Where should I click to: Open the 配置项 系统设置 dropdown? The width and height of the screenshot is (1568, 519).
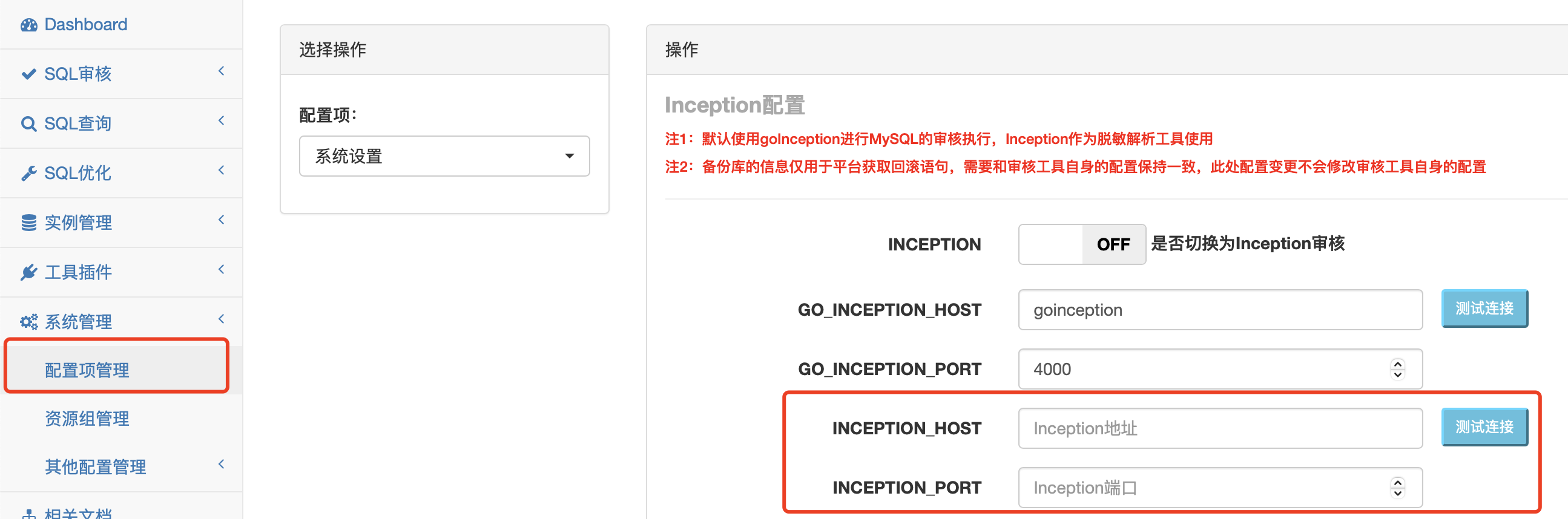[x=444, y=157]
